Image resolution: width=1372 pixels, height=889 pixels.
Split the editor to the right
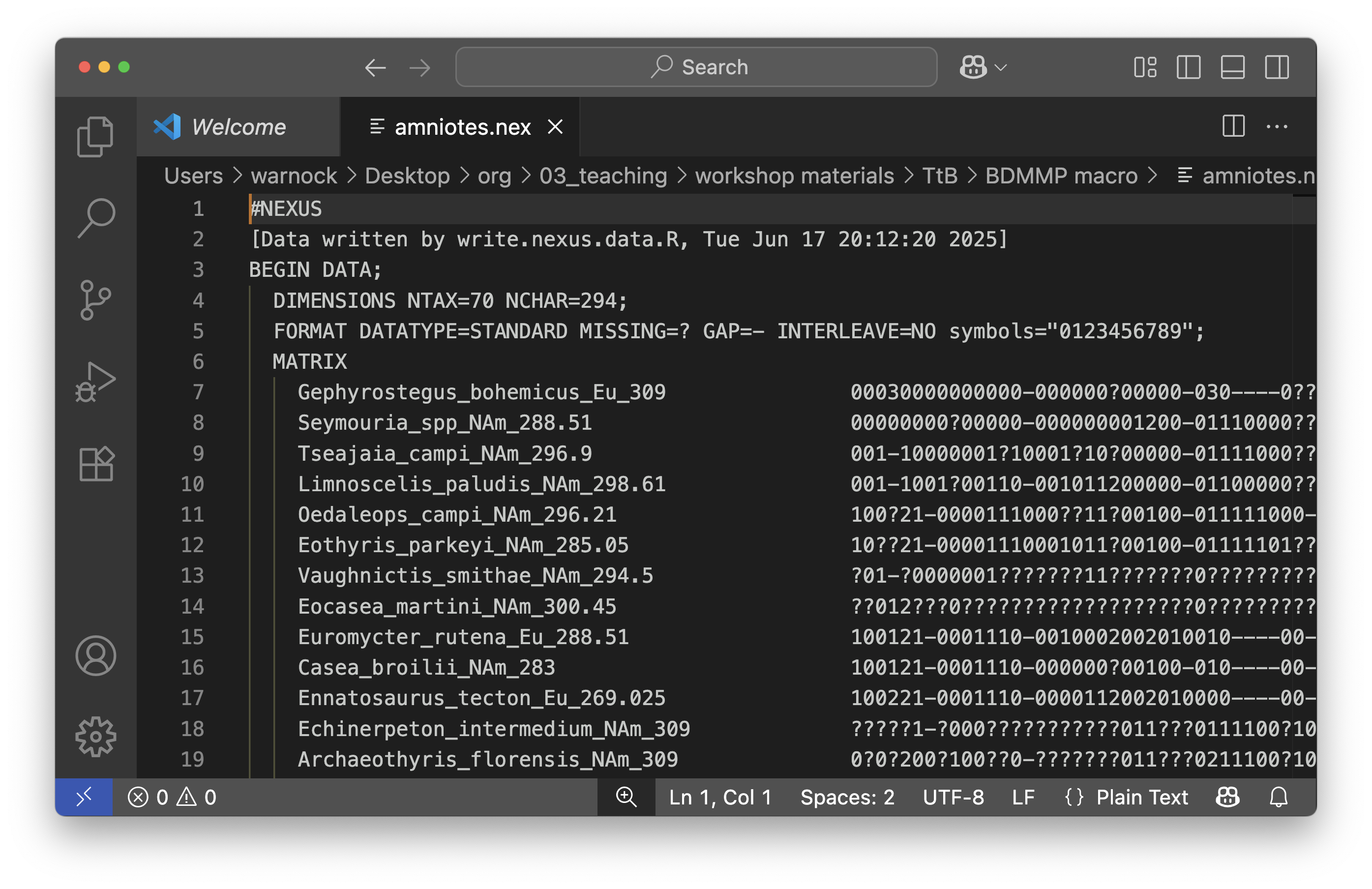pyautogui.click(x=1233, y=126)
